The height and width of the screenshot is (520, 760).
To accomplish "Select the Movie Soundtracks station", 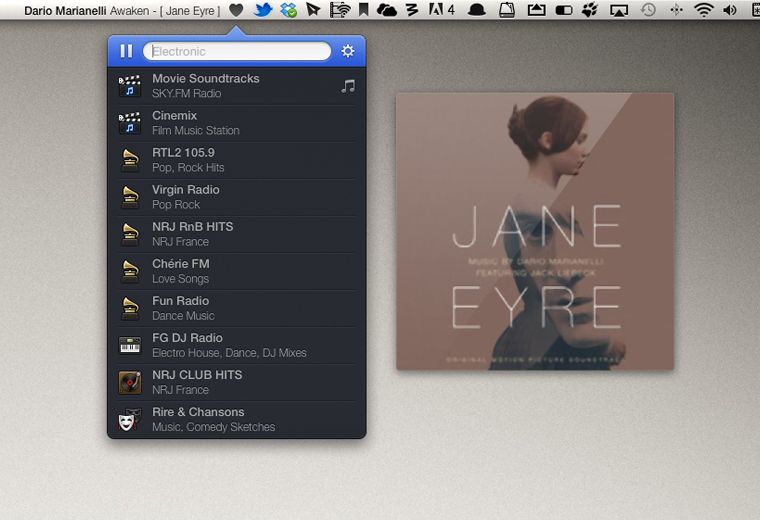I will click(237, 86).
